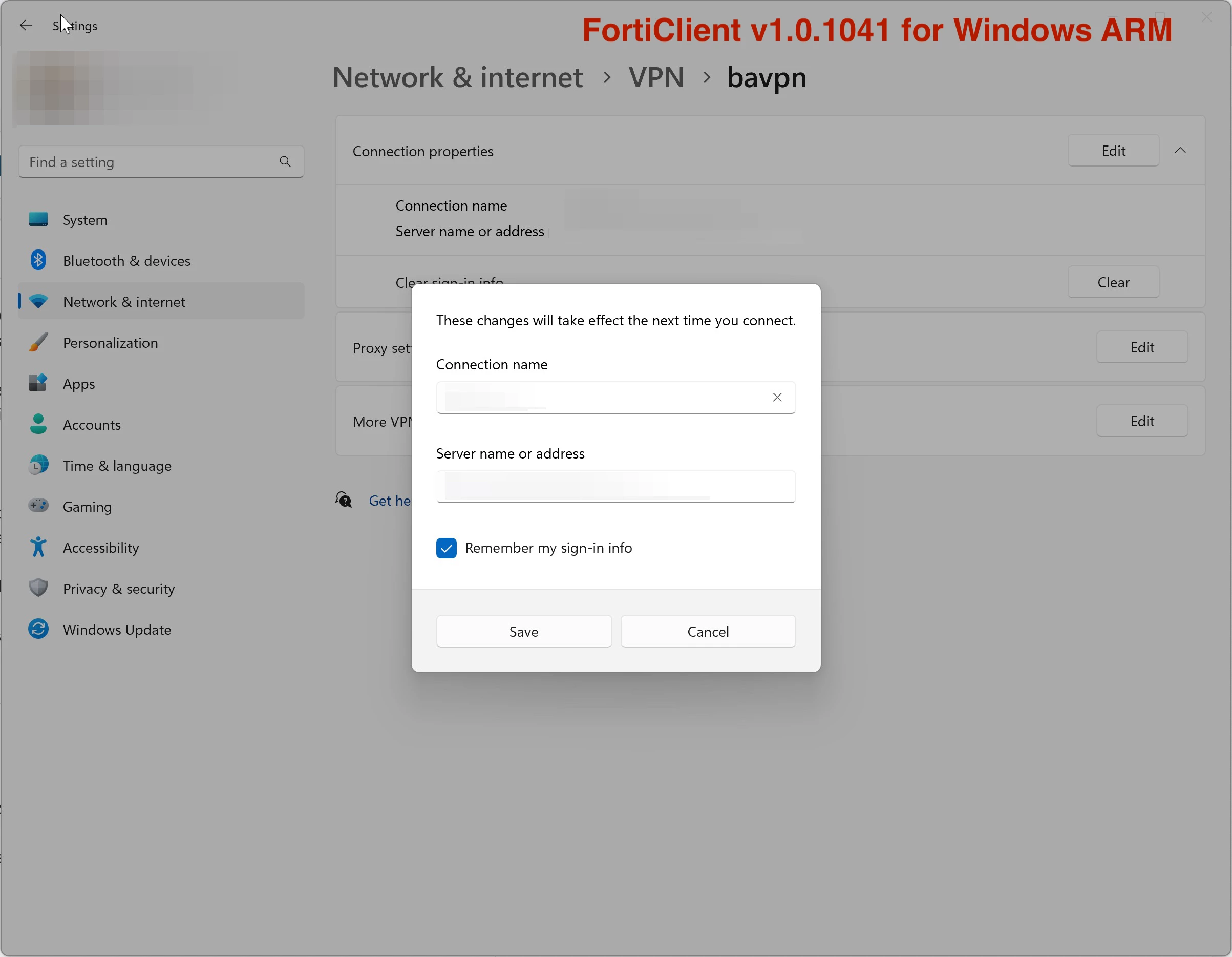The width and height of the screenshot is (1232, 957).
Task: Select Network & internet in the sidebar
Action: 161,302
